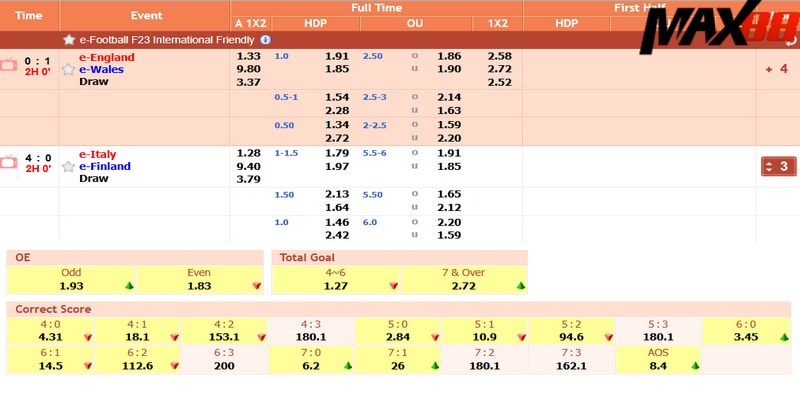Select over 6.0 odds 2.20

[449, 222]
